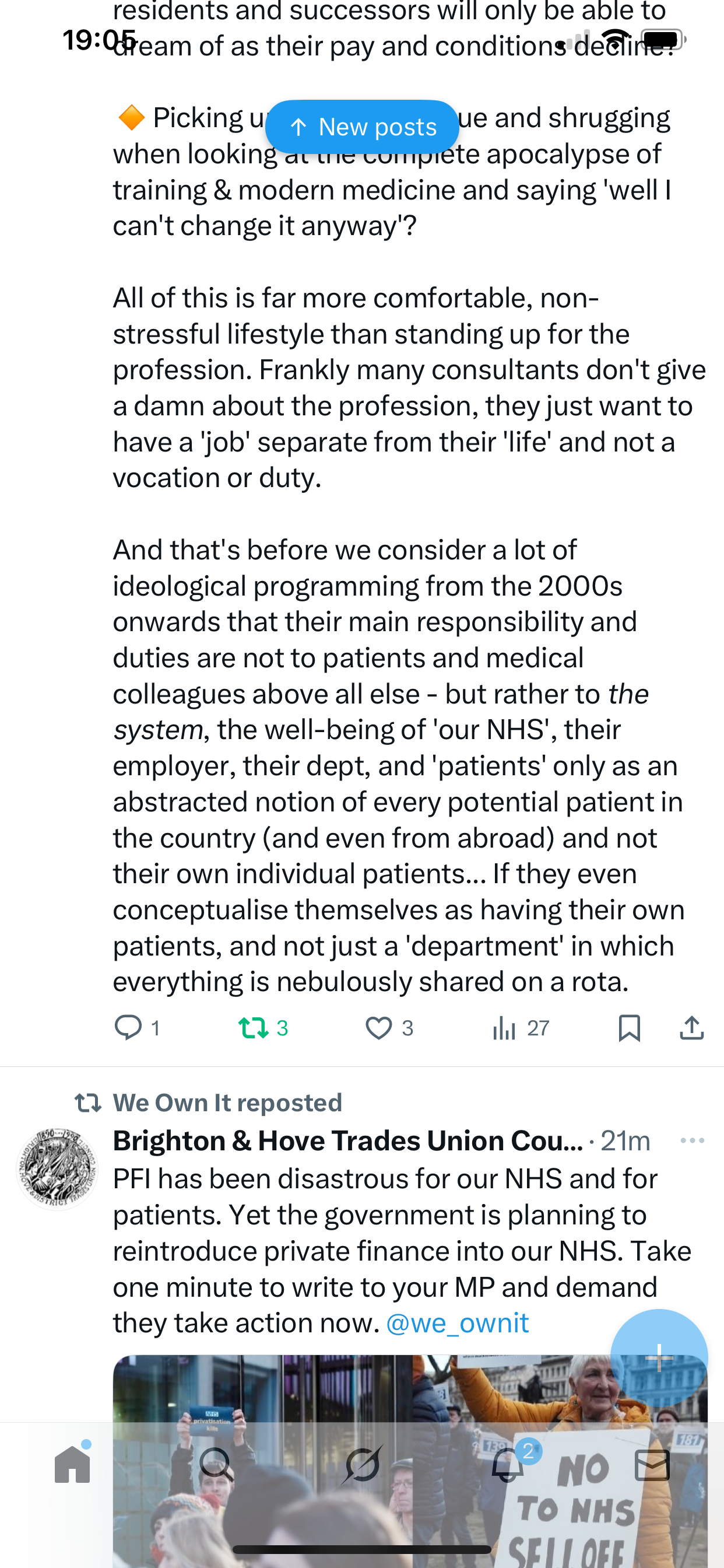
Task: Share the post via upload icon
Action: click(692, 1027)
